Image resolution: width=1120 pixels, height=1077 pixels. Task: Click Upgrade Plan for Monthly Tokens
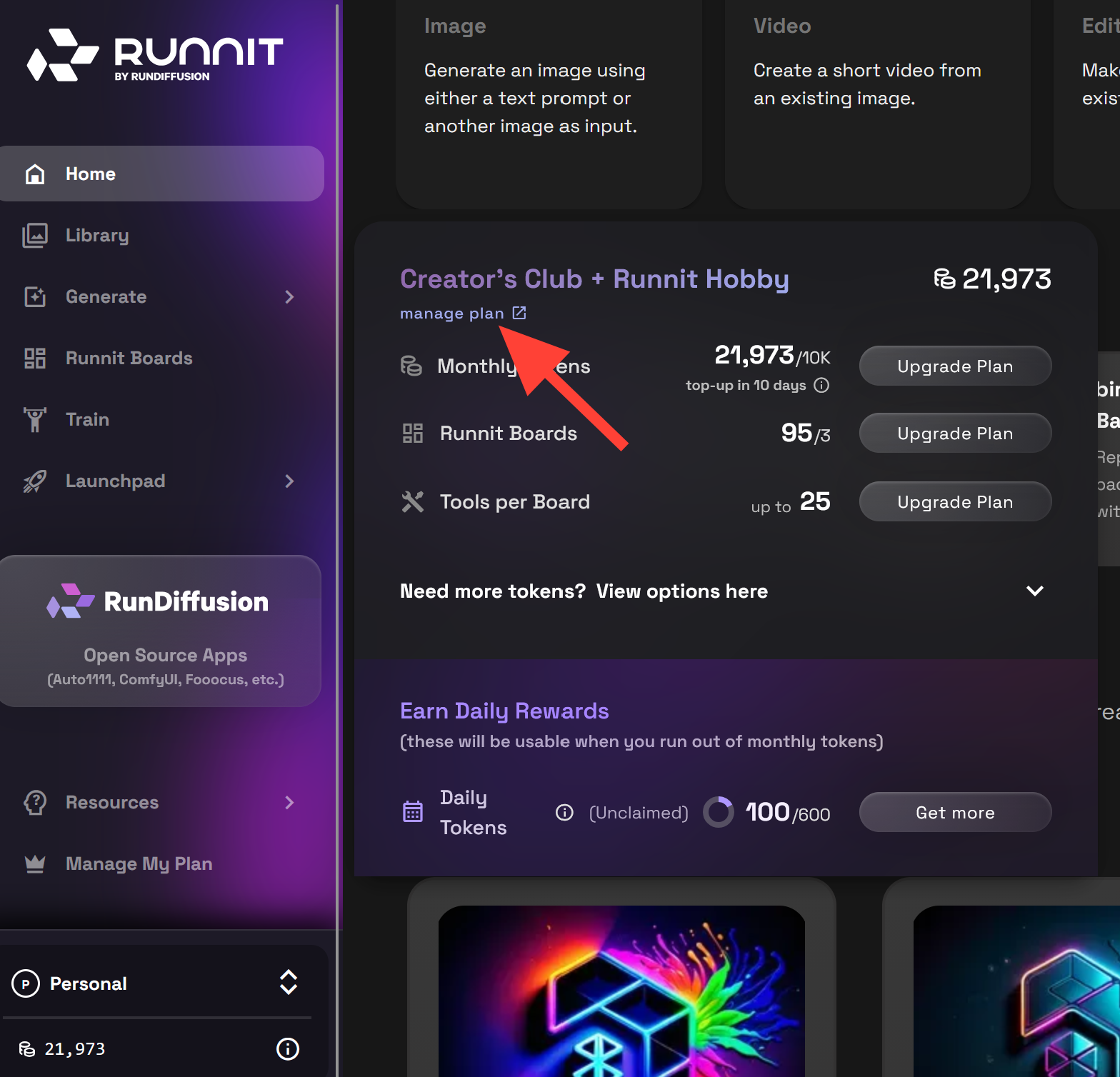pos(954,366)
